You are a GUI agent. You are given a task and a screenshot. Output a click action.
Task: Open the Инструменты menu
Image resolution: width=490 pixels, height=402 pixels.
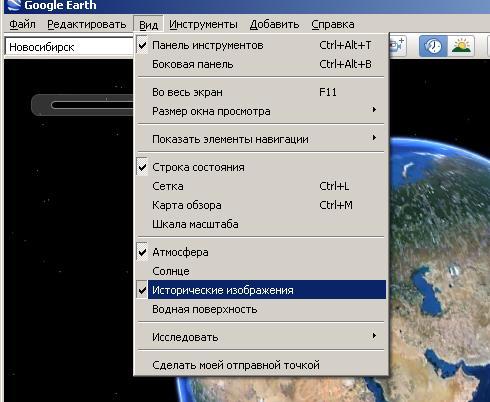(203, 24)
